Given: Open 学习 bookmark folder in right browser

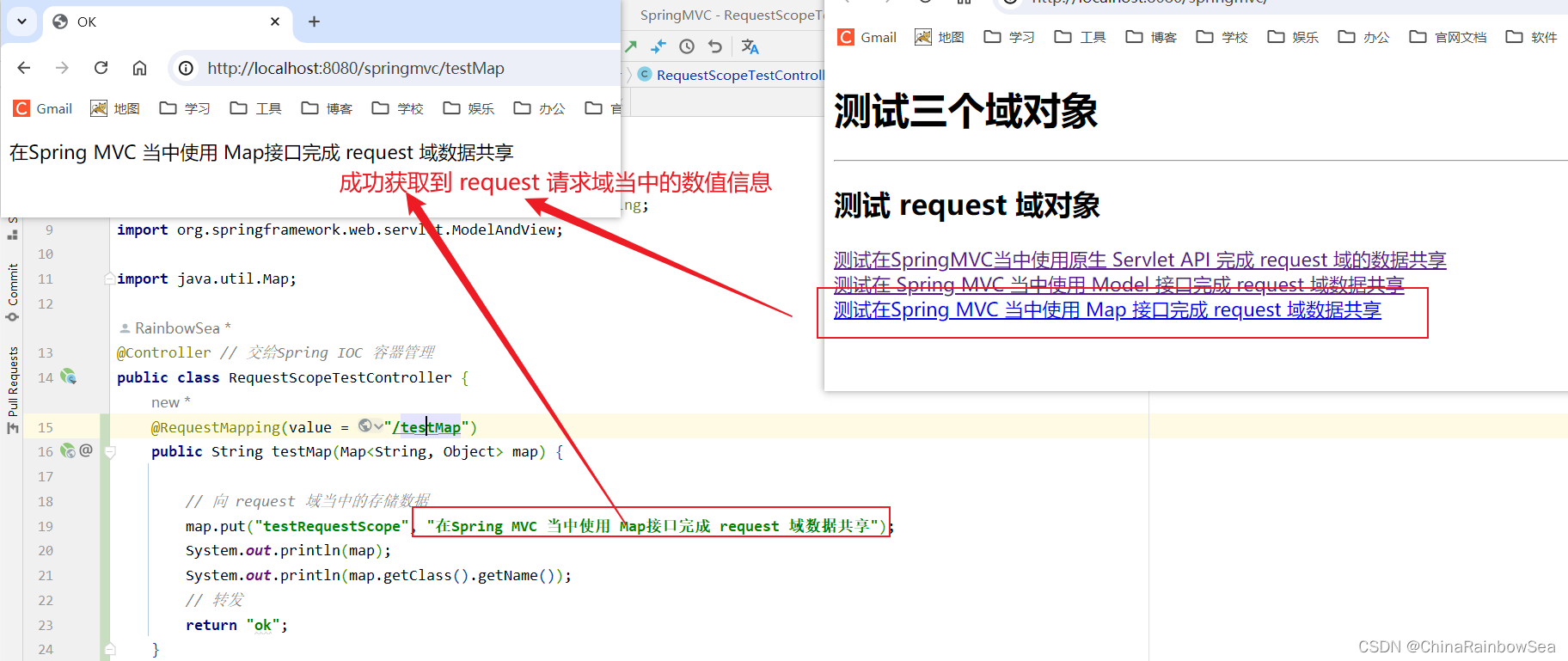Looking at the screenshot, I should tap(1009, 37).
